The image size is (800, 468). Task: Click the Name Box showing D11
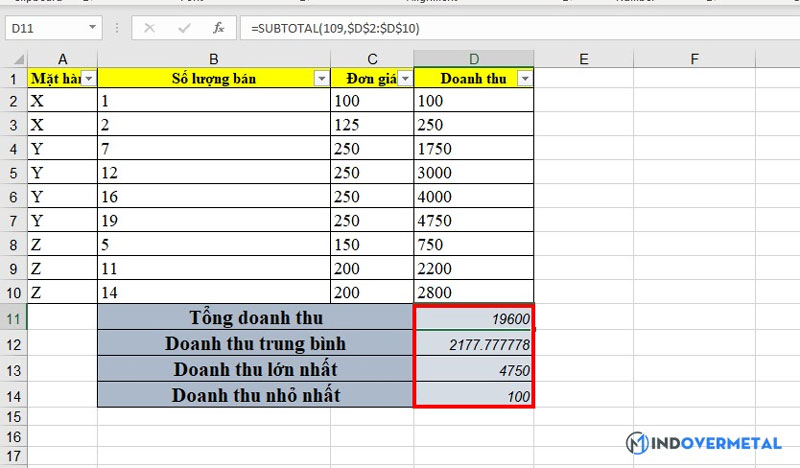tap(45, 28)
